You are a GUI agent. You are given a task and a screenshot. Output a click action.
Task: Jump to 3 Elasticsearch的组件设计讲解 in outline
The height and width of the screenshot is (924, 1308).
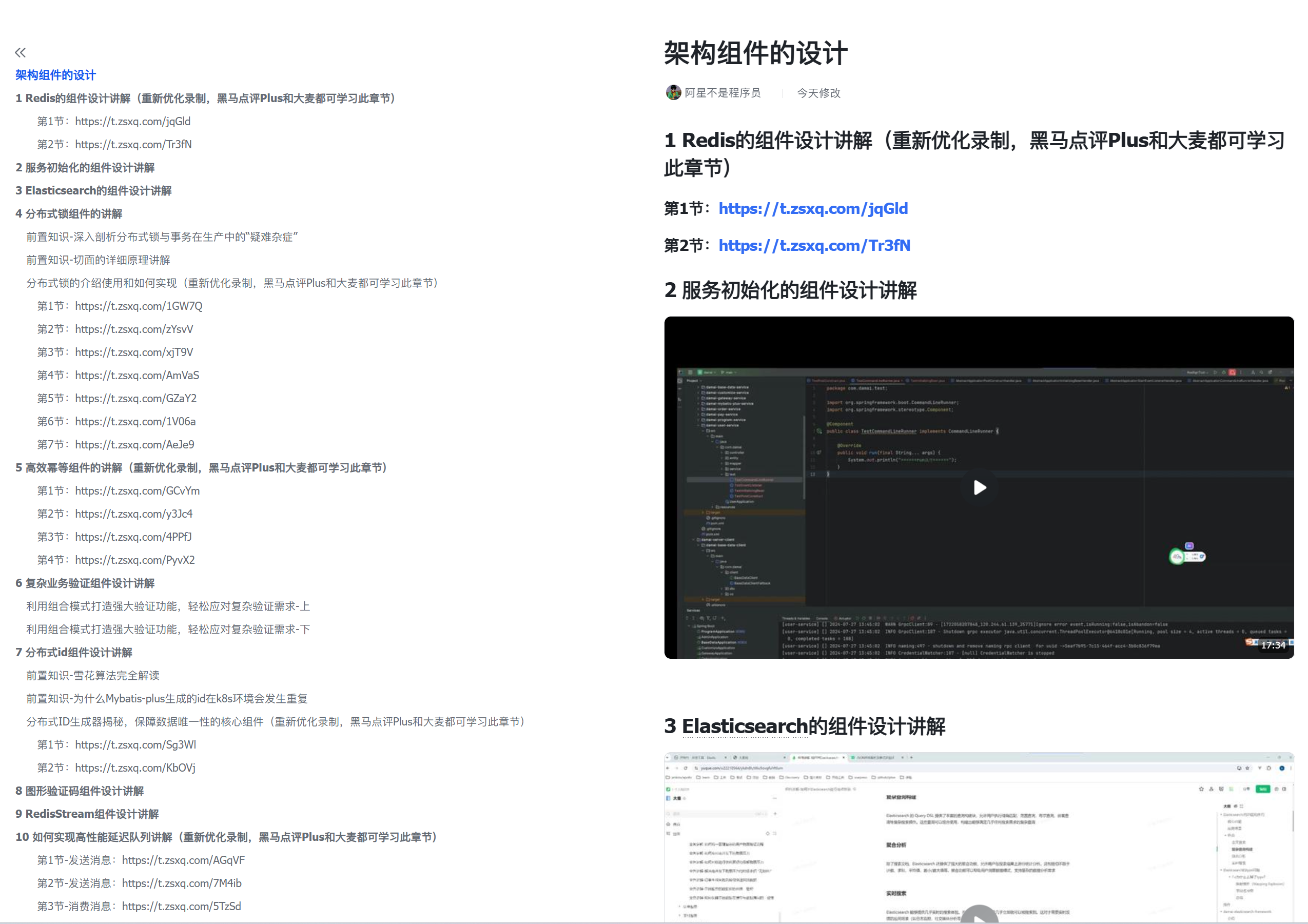93,191
